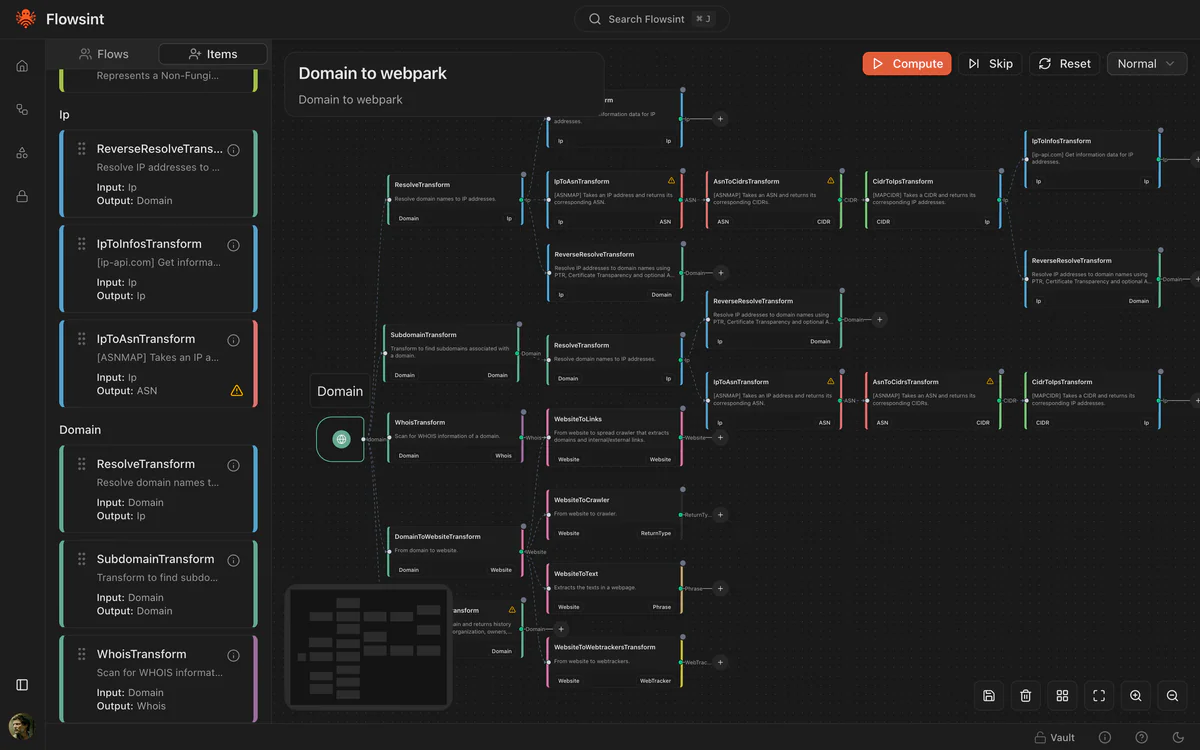Click the flows workflow icon in left sidebar
This screenshot has width=1200, height=750.
tap(22, 109)
